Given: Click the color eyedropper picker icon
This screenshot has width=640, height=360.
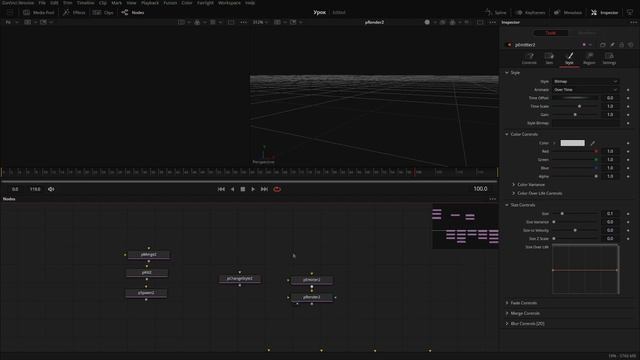Looking at the screenshot, I should 593,143.
